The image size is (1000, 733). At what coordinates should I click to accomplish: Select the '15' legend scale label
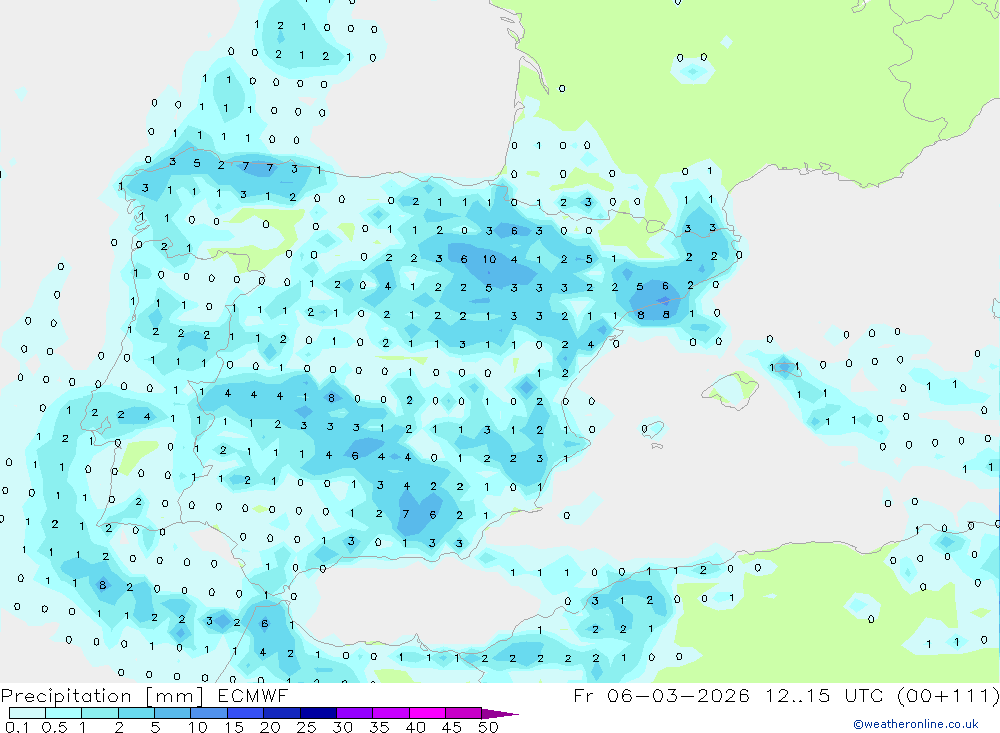coord(234,727)
